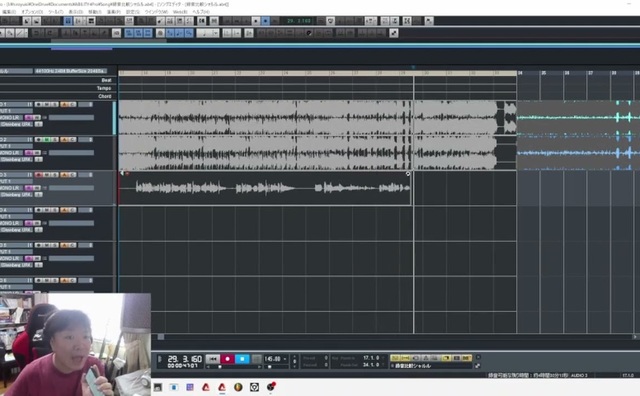Mute track 3
The height and width of the screenshot is (396, 640).
click(47, 175)
